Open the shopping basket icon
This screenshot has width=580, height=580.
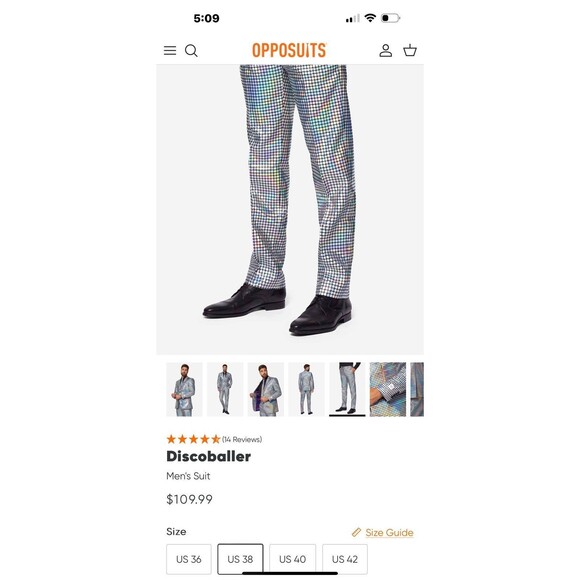point(410,50)
